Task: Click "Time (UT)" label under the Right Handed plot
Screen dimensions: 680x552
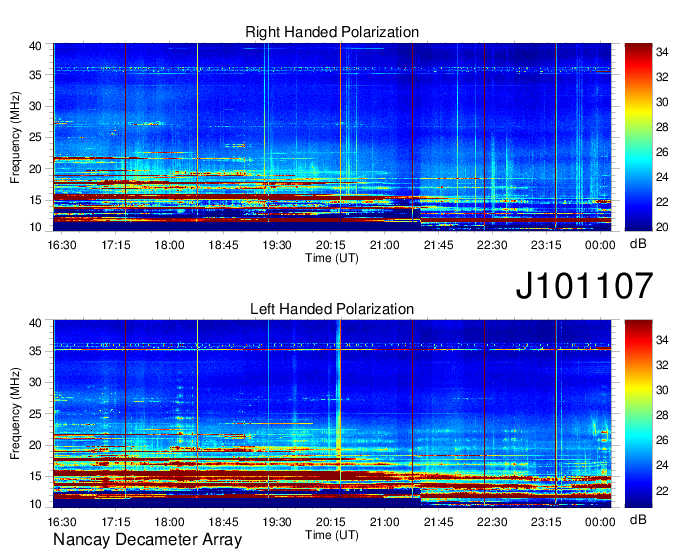Action: click(332, 258)
